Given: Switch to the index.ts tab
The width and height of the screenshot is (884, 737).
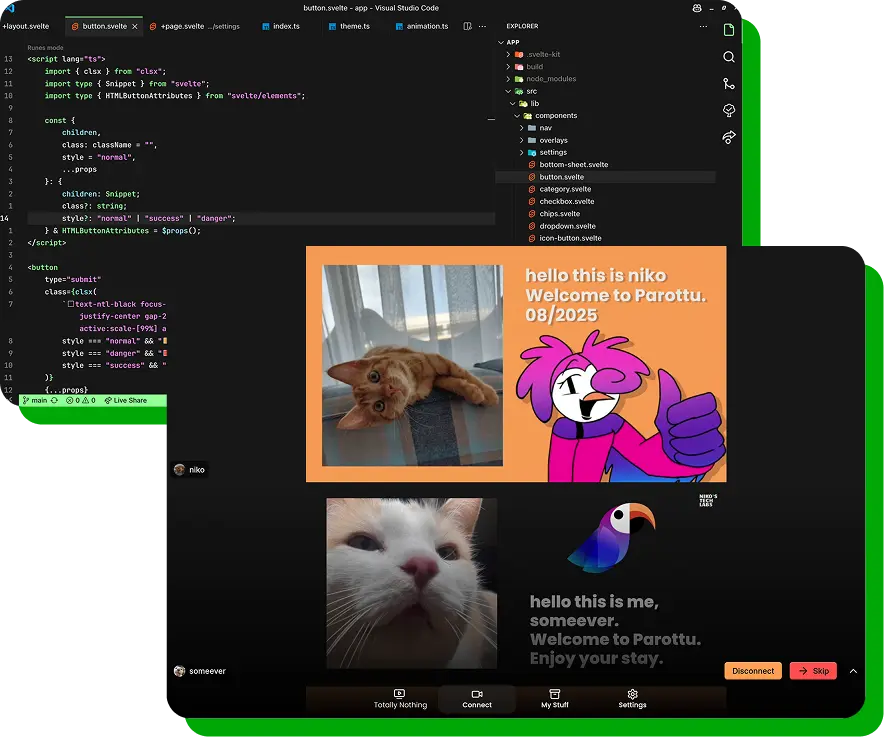Looking at the screenshot, I should coord(281,27).
